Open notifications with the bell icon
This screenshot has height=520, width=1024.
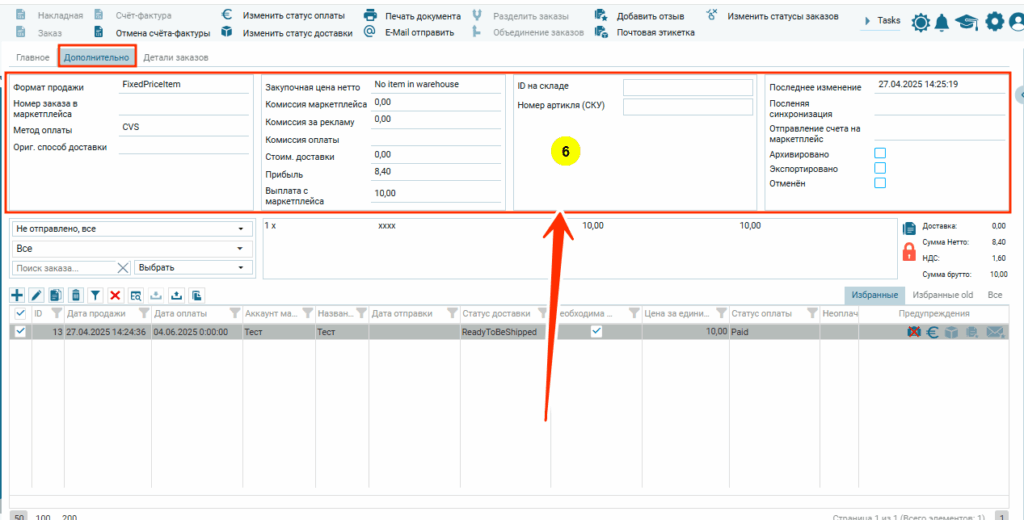(942, 22)
